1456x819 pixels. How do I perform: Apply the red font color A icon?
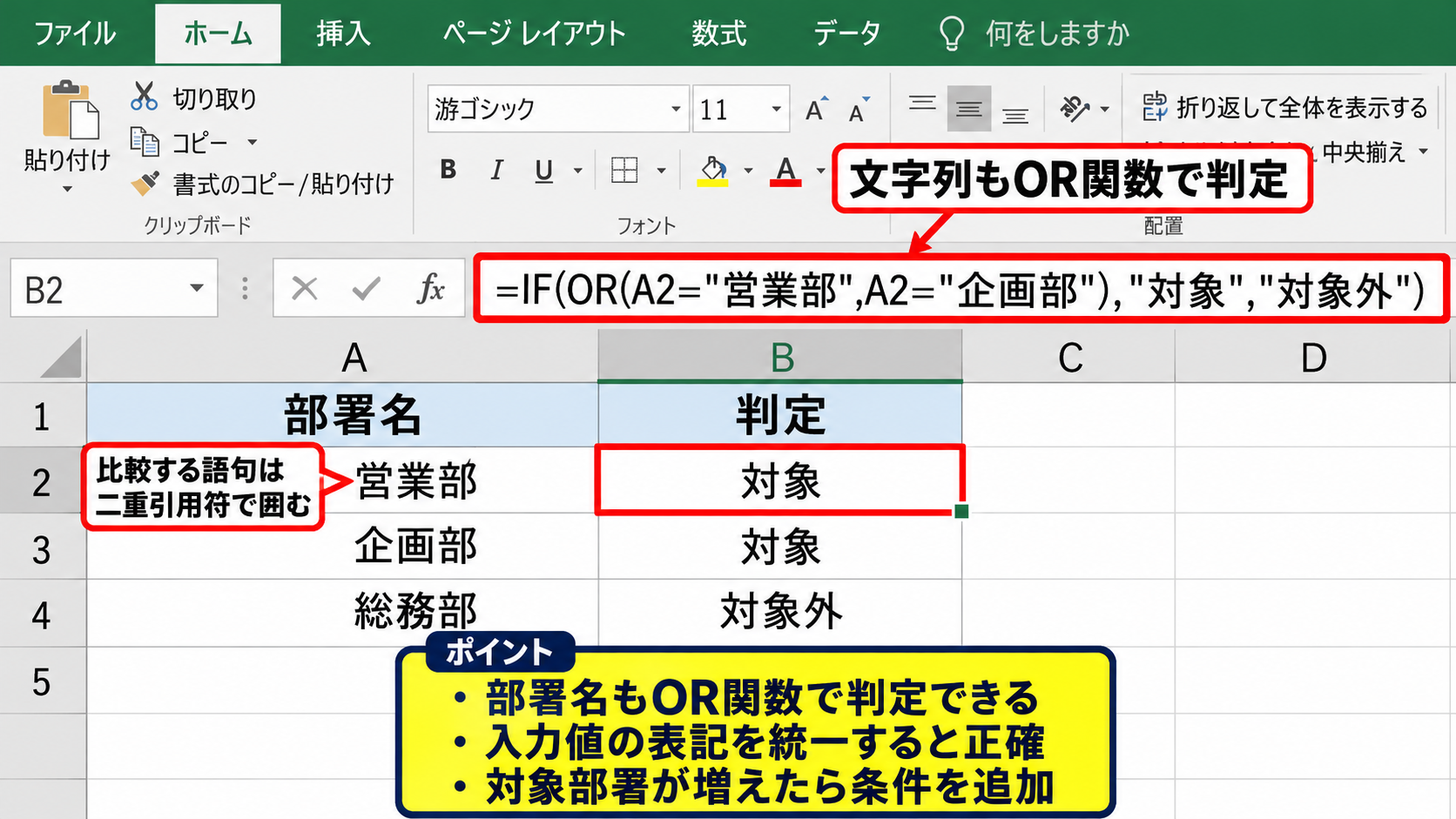pos(785,171)
